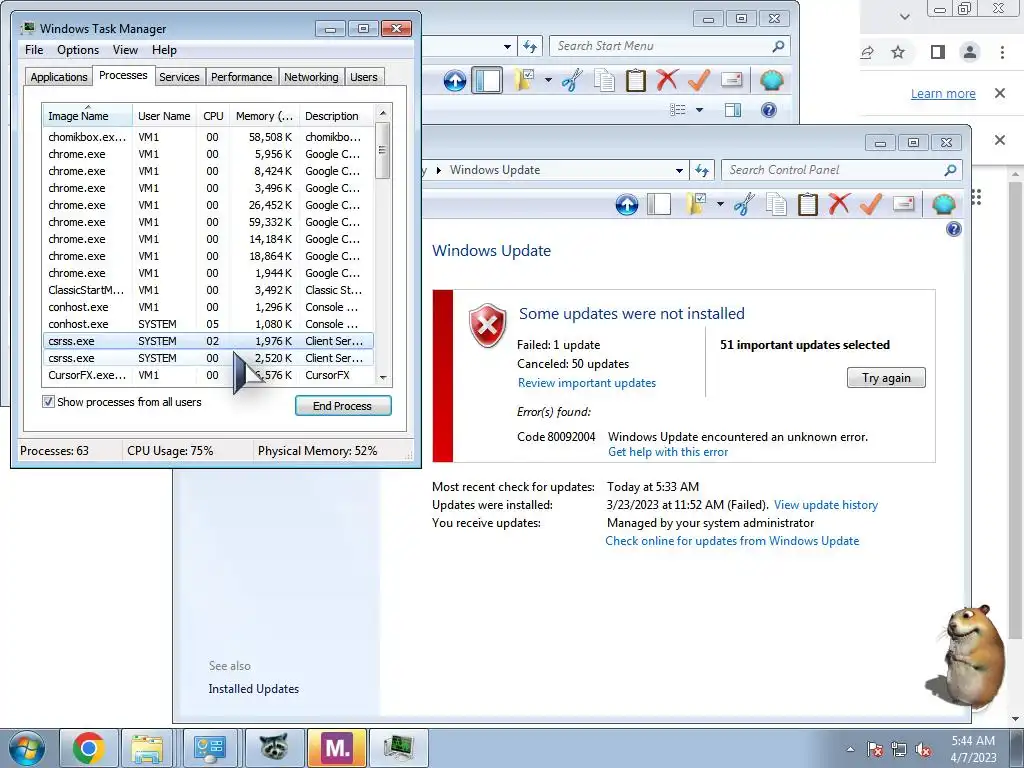The height and width of the screenshot is (768, 1024).
Task: Click the blue shell icon in Windows Update toolbar
Action: click(x=944, y=204)
